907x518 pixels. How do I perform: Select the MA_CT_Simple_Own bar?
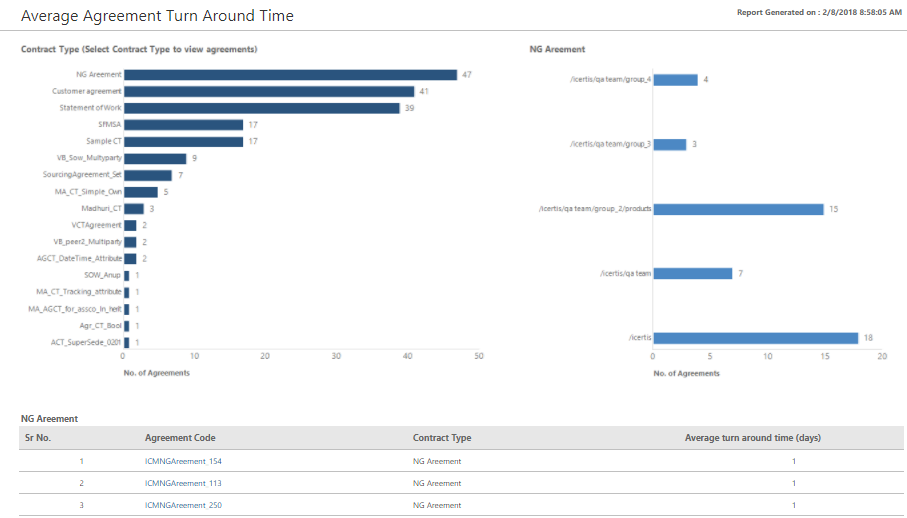tap(141, 192)
